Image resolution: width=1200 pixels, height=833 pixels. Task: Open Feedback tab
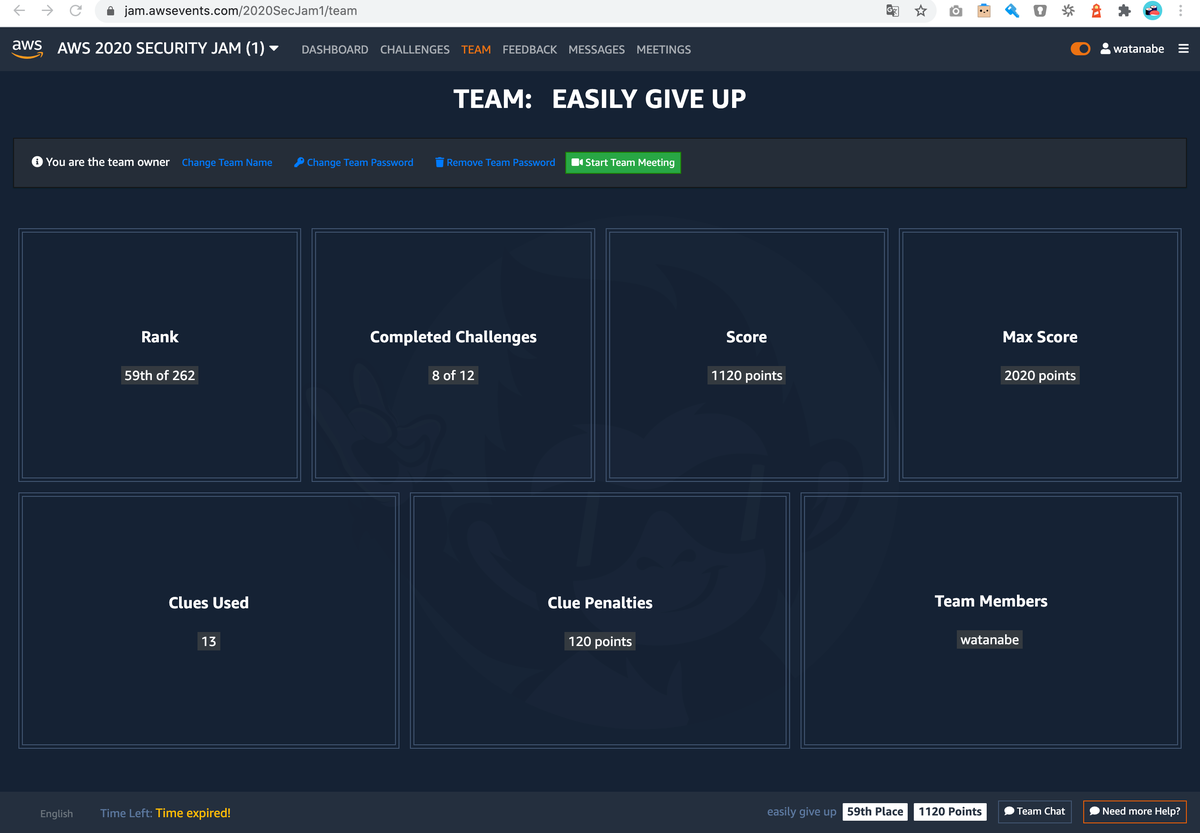coord(530,49)
